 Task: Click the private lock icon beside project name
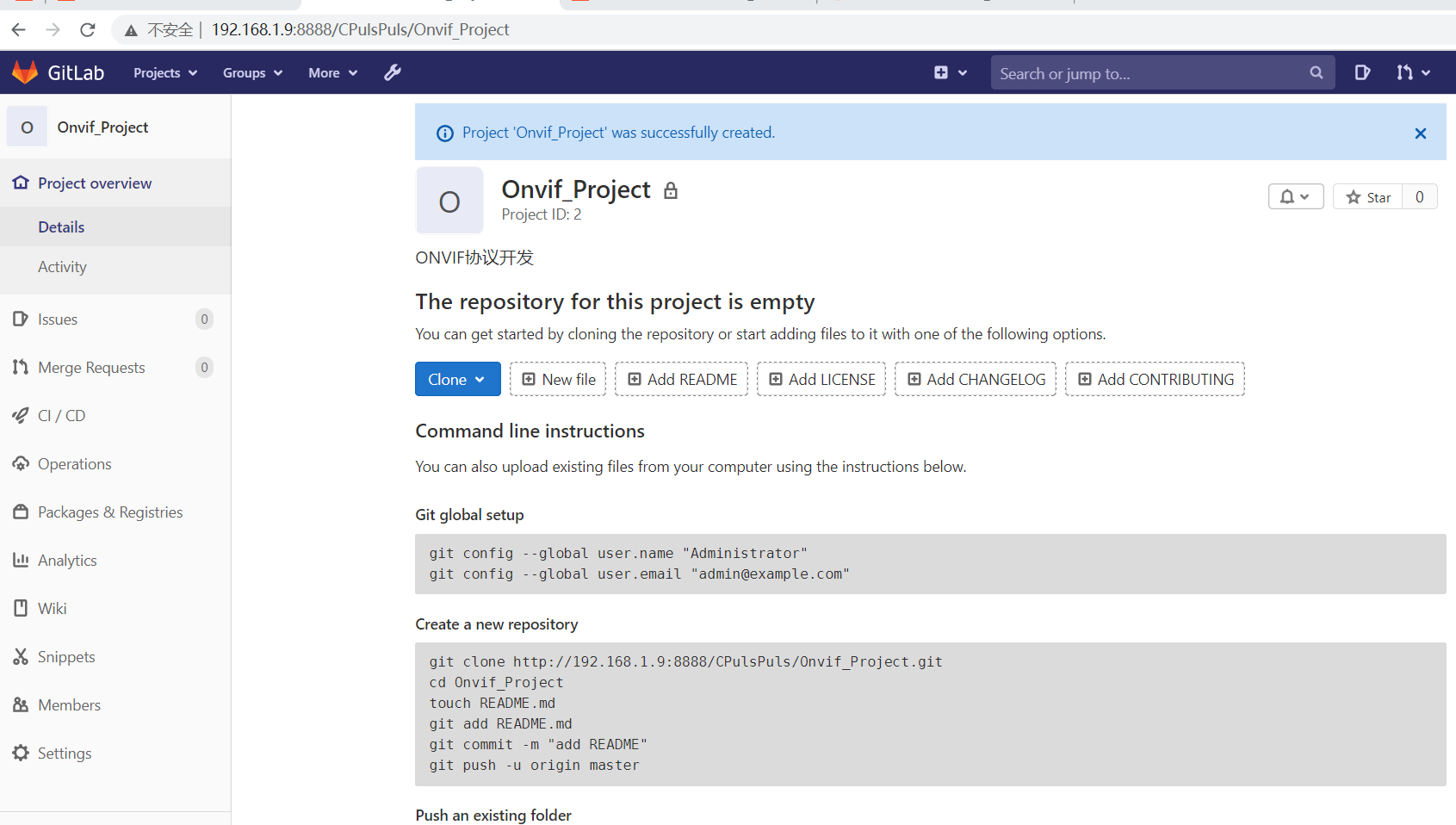click(x=671, y=190)
